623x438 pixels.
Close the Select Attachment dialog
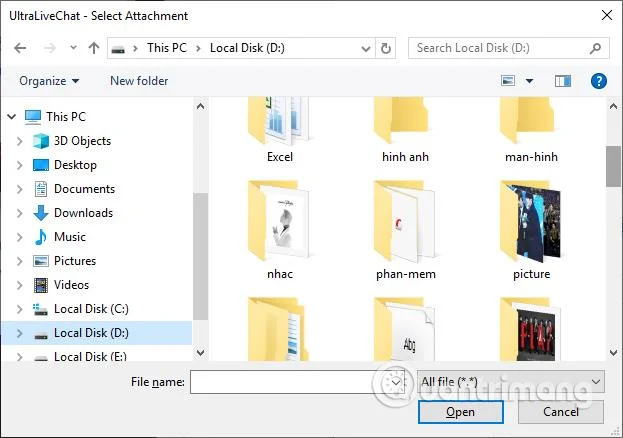pos(606,16)
